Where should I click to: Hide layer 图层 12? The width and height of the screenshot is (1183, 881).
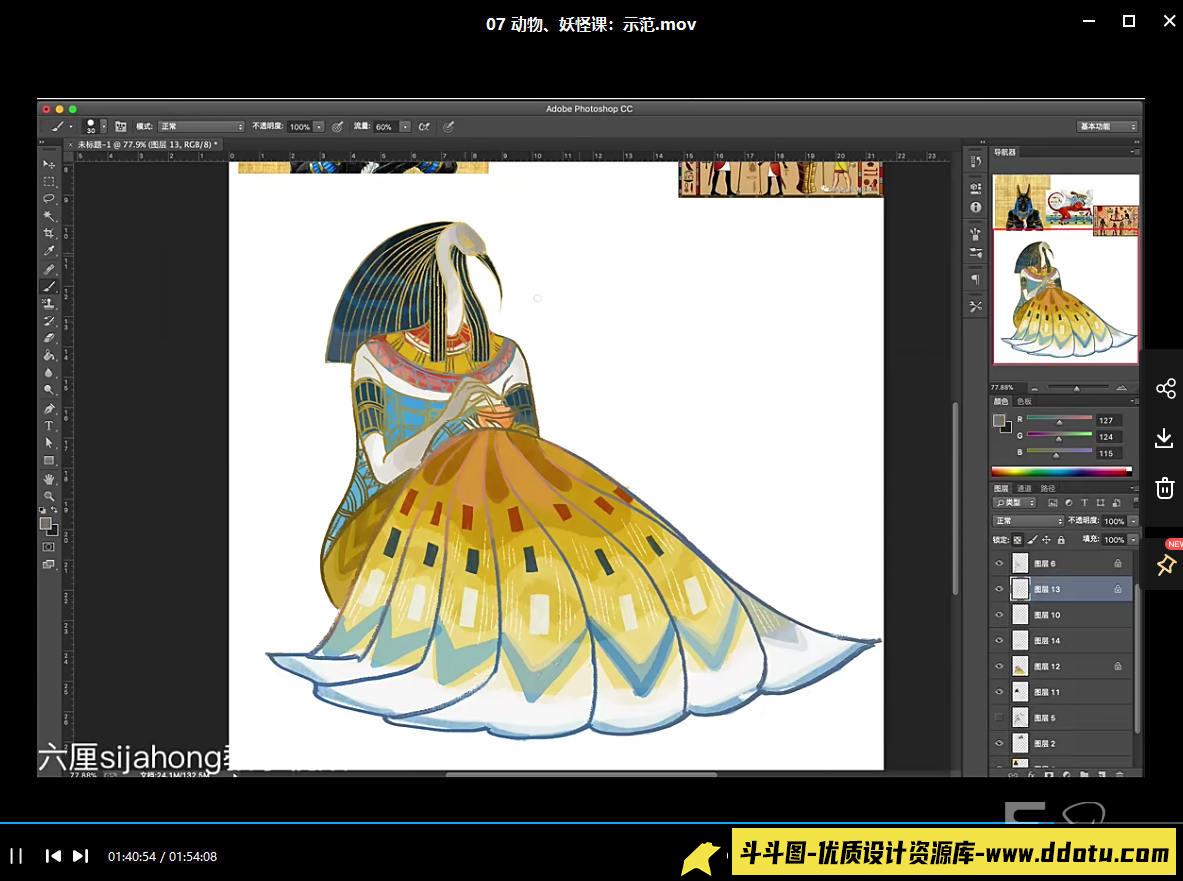coord(999,666)
